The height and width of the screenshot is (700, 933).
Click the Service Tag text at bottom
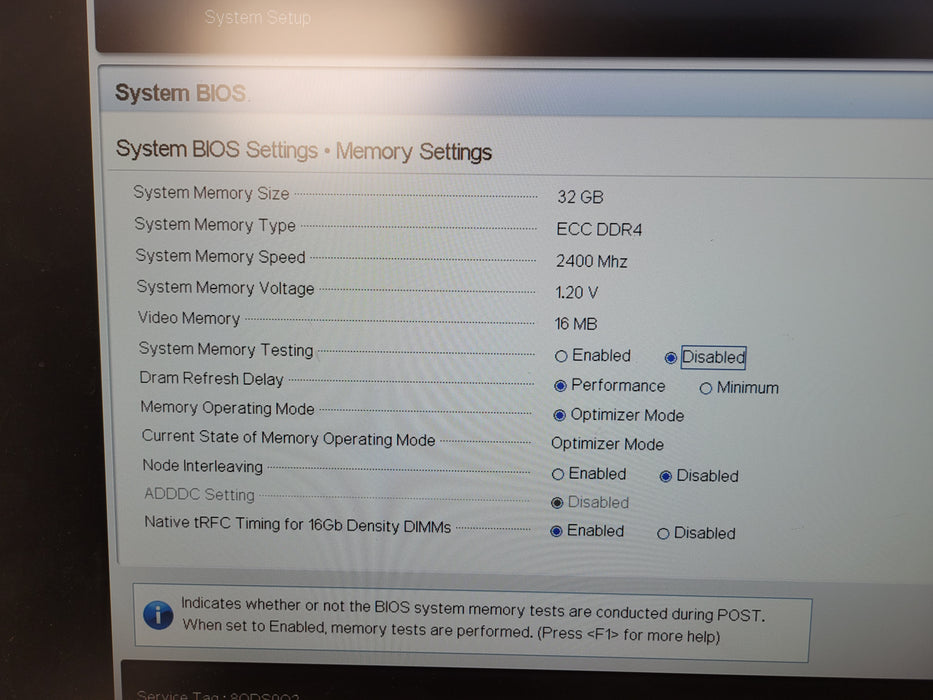pyautogui.click(x=218, y=695)
